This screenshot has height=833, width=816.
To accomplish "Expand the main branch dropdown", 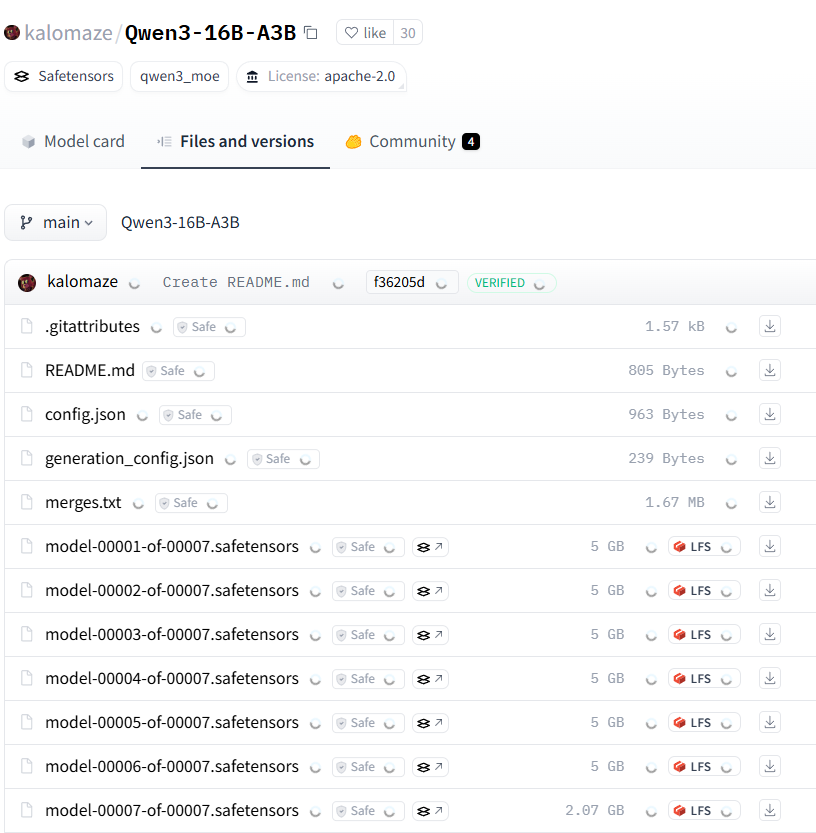I will click(x=56, y=223).
